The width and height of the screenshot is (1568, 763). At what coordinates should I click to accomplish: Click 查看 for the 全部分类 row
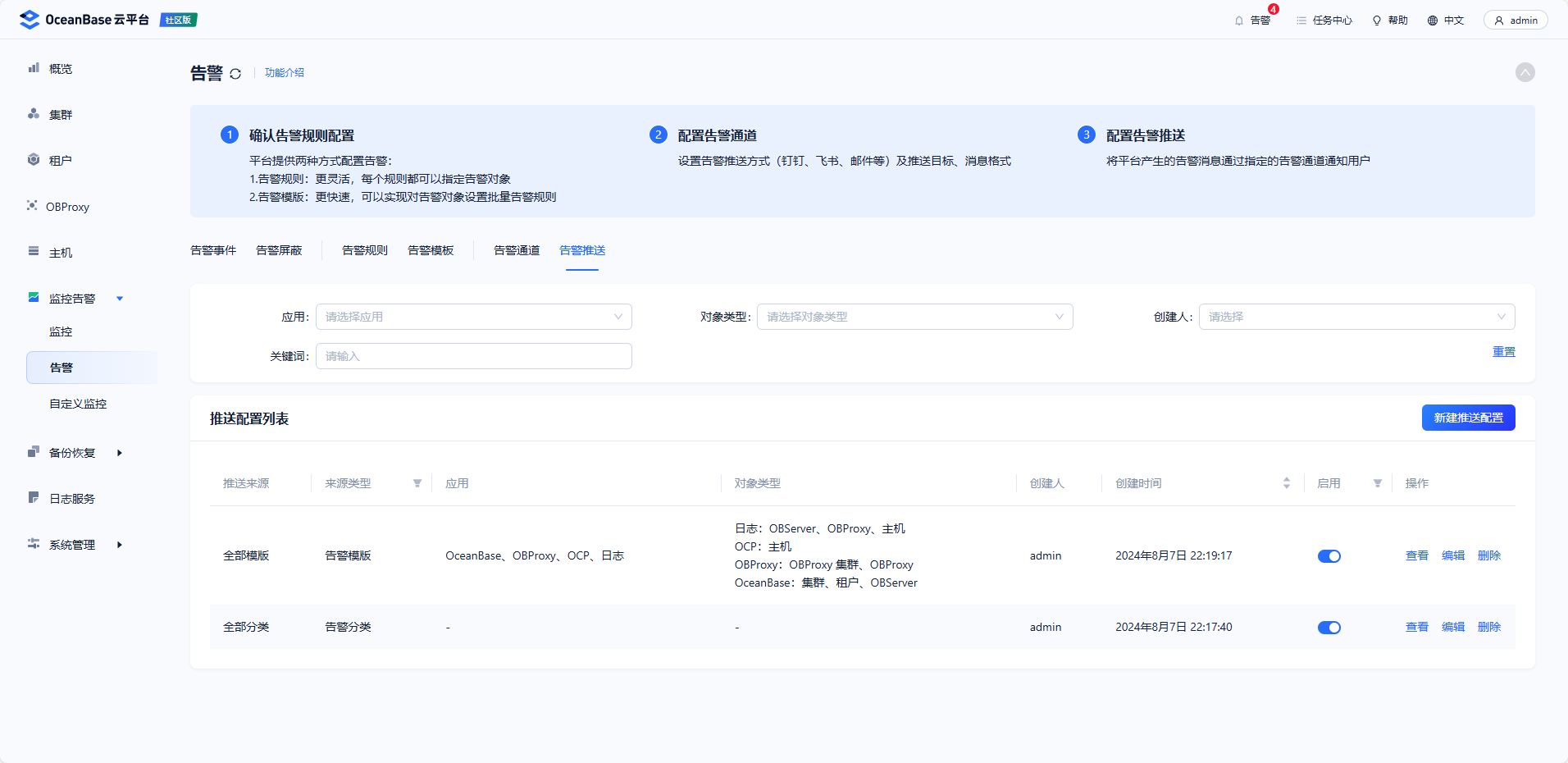(1417, 627)
